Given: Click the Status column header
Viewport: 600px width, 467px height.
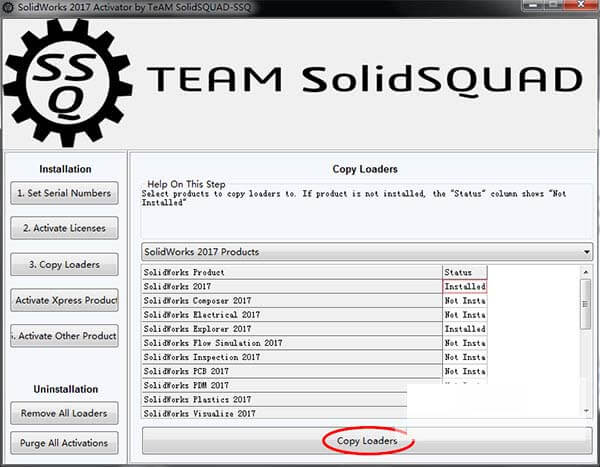Looking at the screenshot, I should [464, 272].
